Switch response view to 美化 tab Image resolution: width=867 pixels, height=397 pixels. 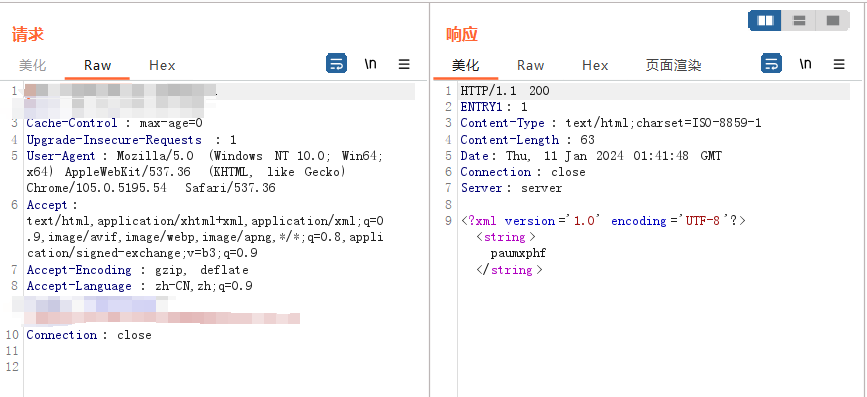point(466,65)
